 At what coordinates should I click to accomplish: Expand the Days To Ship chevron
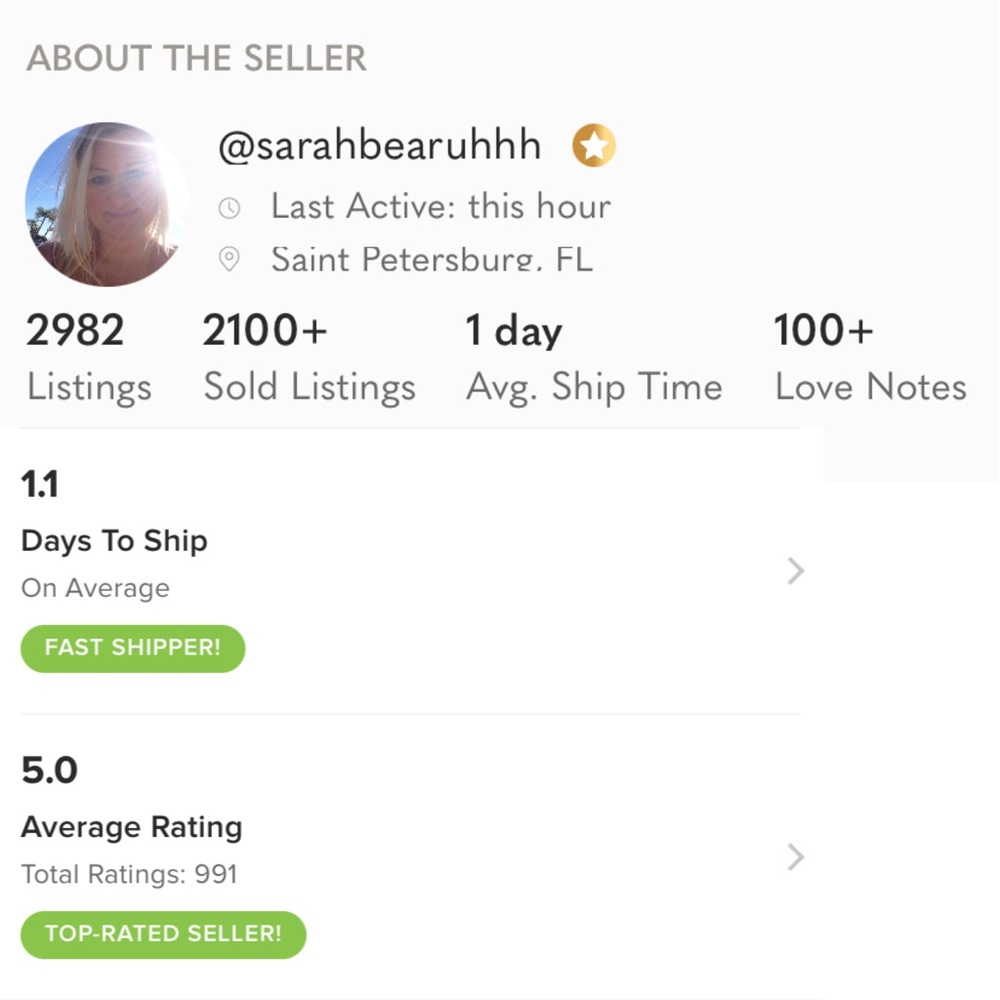click(x=795, y=571)
